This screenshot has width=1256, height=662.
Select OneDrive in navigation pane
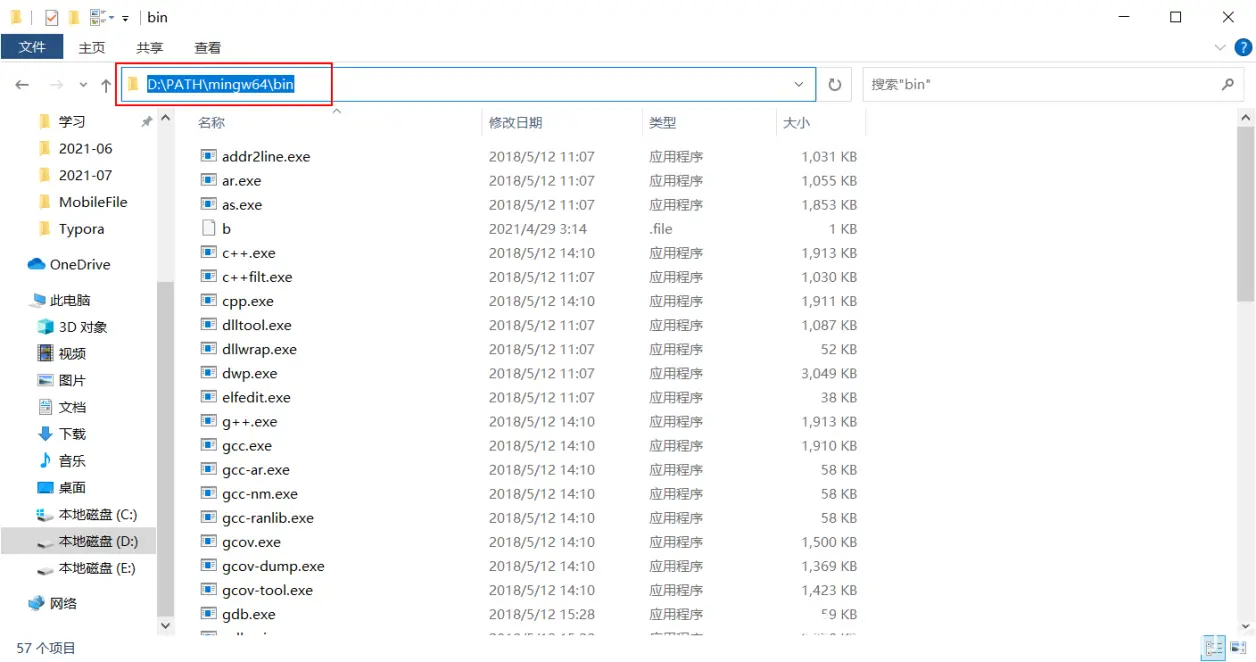[x=80, y=264]
